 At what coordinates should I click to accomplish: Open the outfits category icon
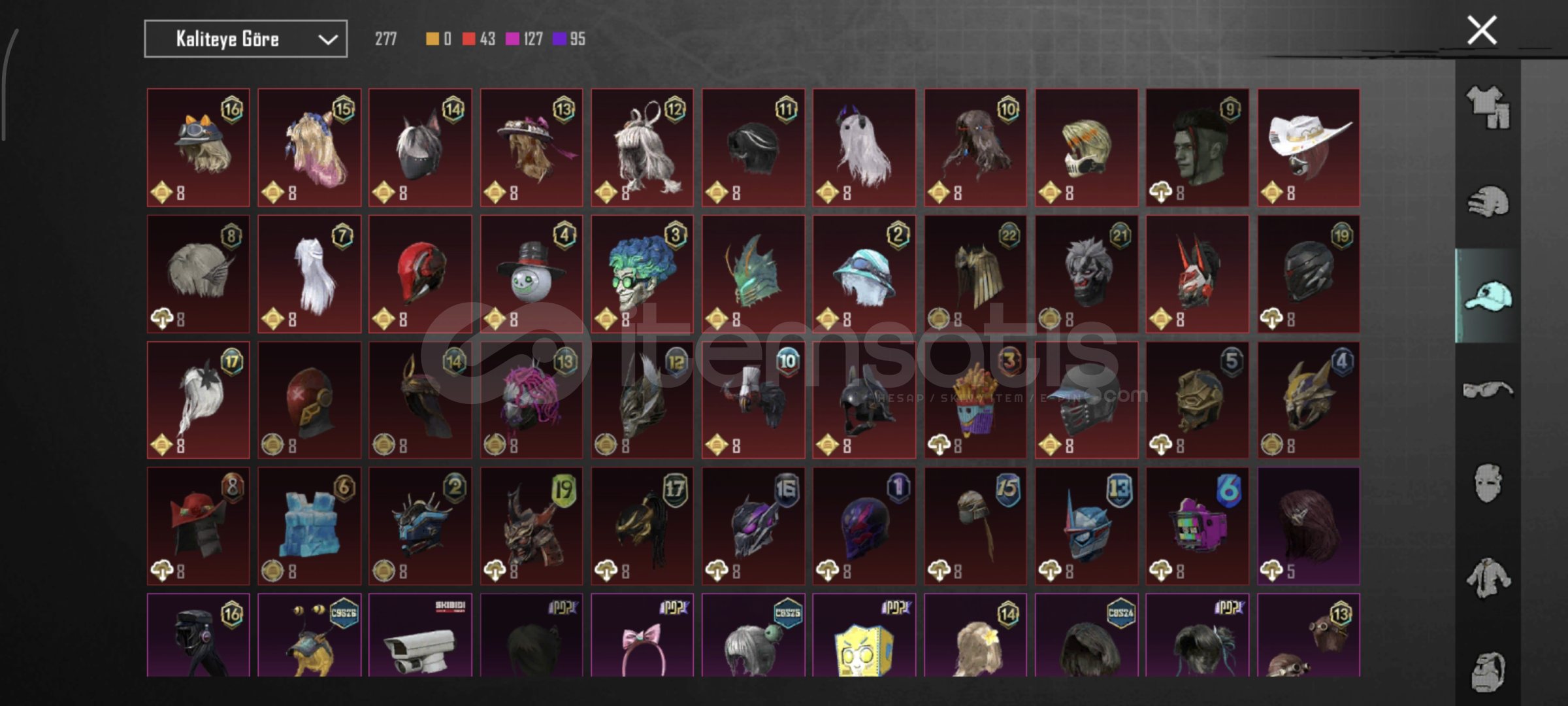1488,108
